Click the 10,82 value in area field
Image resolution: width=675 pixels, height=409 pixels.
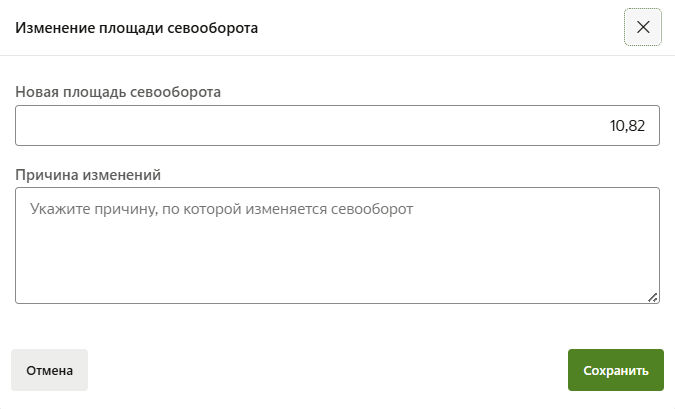627,126
